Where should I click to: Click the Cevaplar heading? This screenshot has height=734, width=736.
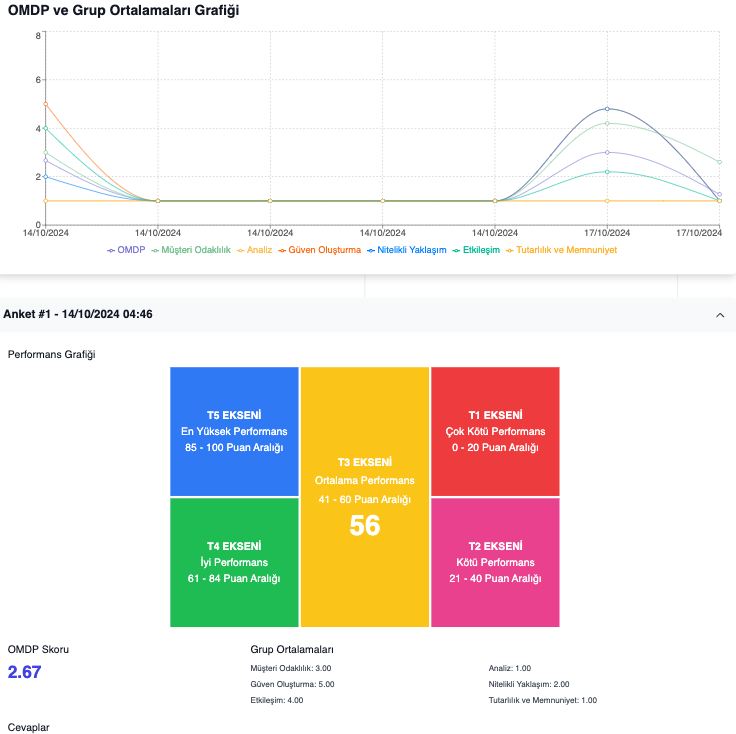(28, 727)
